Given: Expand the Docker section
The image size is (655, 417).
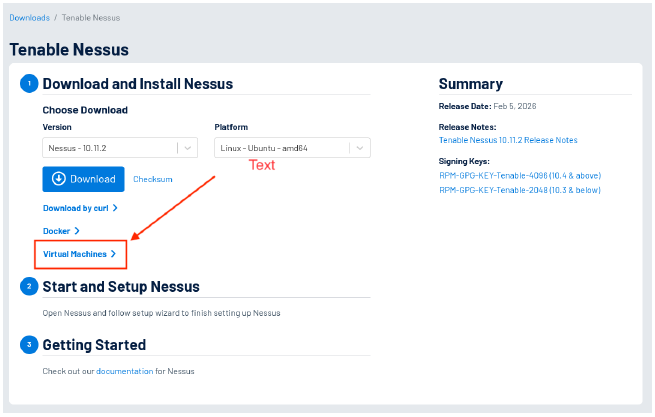Looking at the screenshot, I should coord(61,231).
